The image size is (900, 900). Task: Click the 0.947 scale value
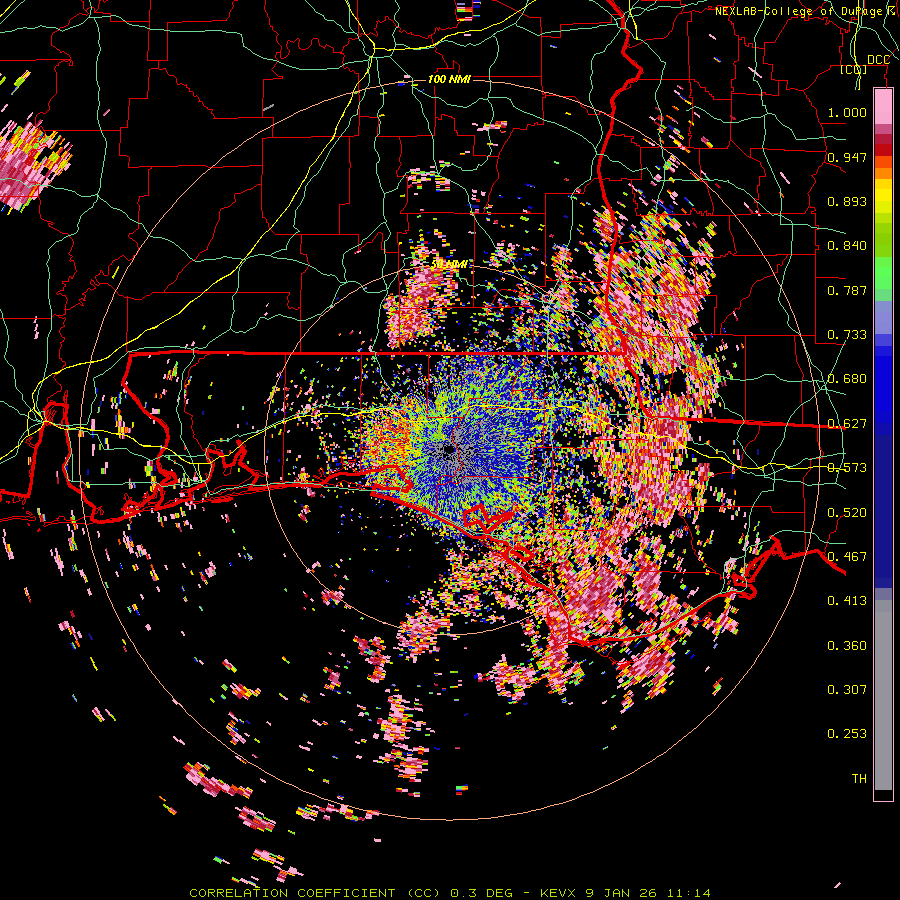[847, 157]
